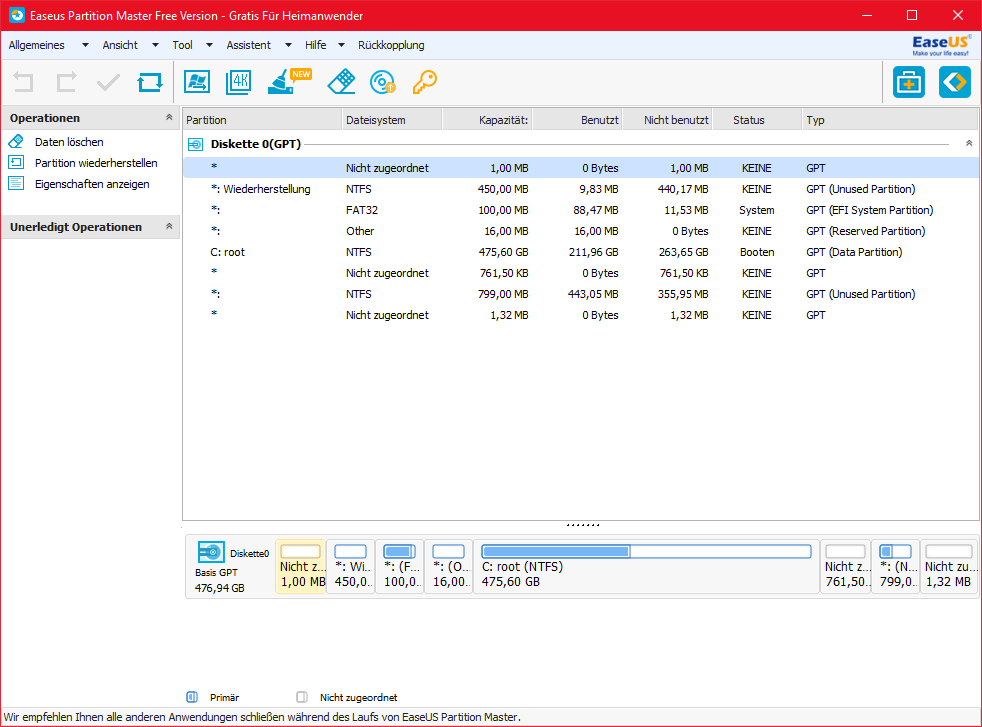Viewport: 982px width, 727px height.
Task: Sort by the Benutzt column header
Action: click(x=577, y=120)
